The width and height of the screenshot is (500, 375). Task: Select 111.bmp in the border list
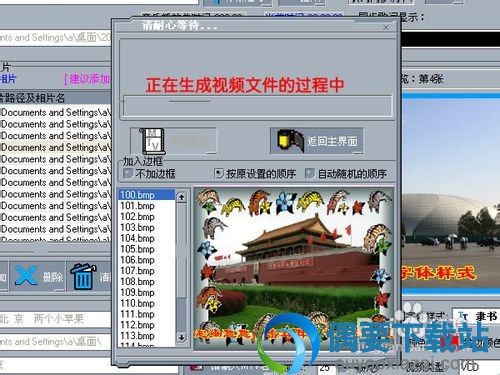(x=147, y=314)
